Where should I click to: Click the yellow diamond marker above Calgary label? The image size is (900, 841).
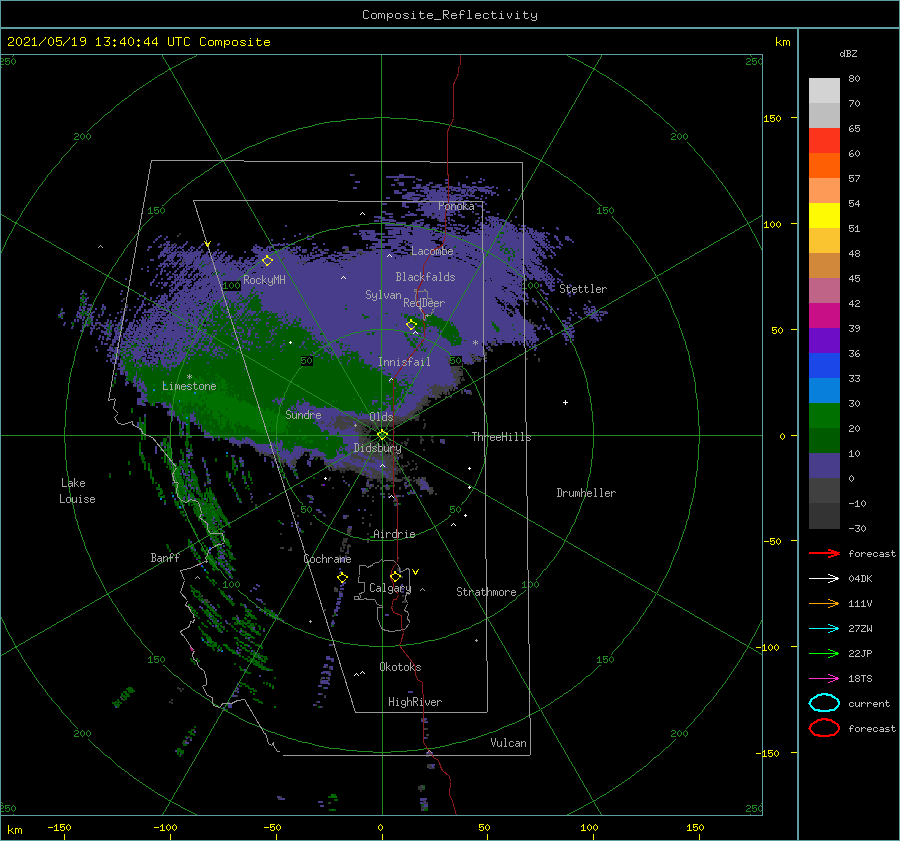(395, 576)
